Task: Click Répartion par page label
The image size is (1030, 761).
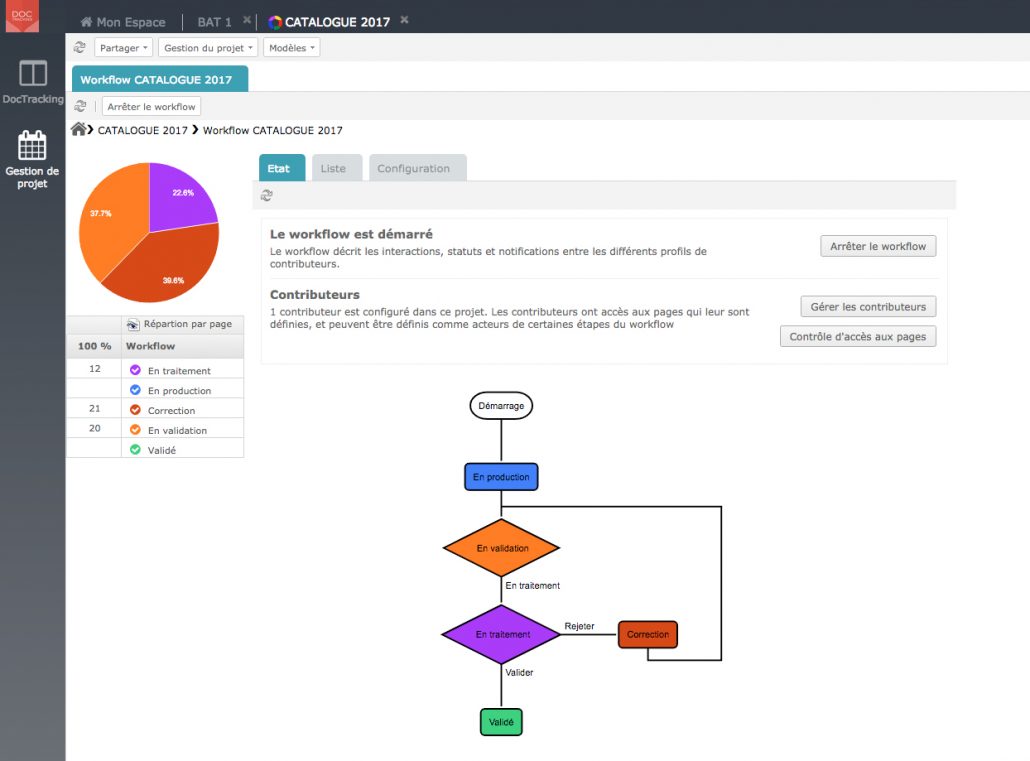Action: [188, 323]
